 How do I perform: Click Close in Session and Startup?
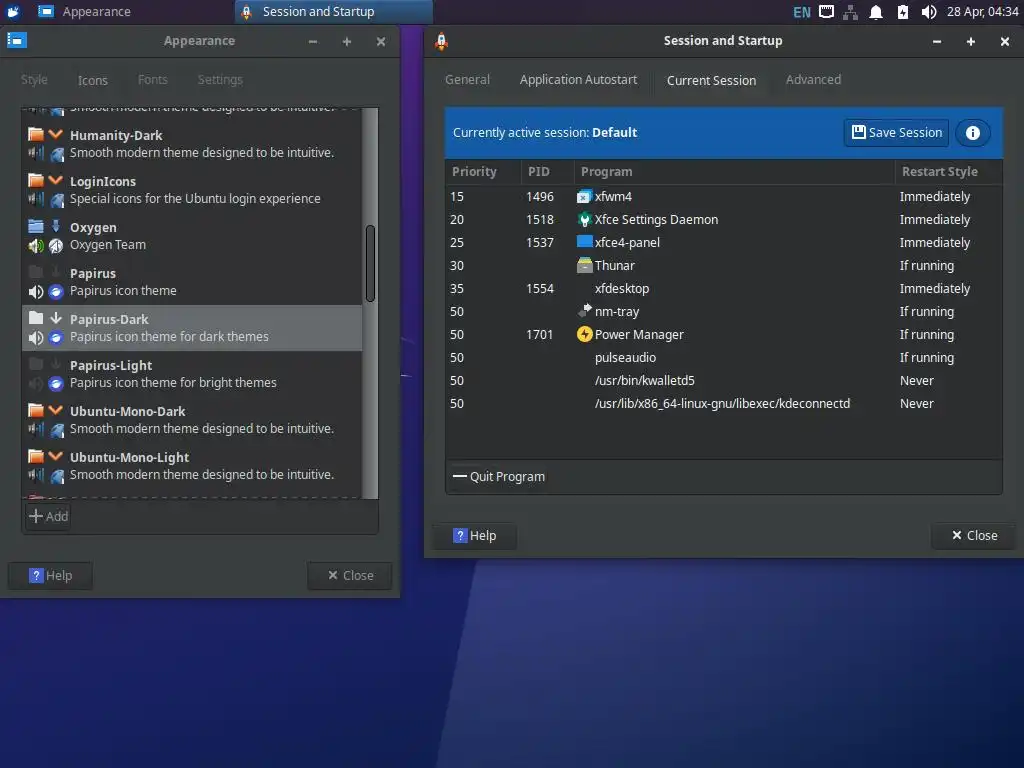click(x=974, y=536)
